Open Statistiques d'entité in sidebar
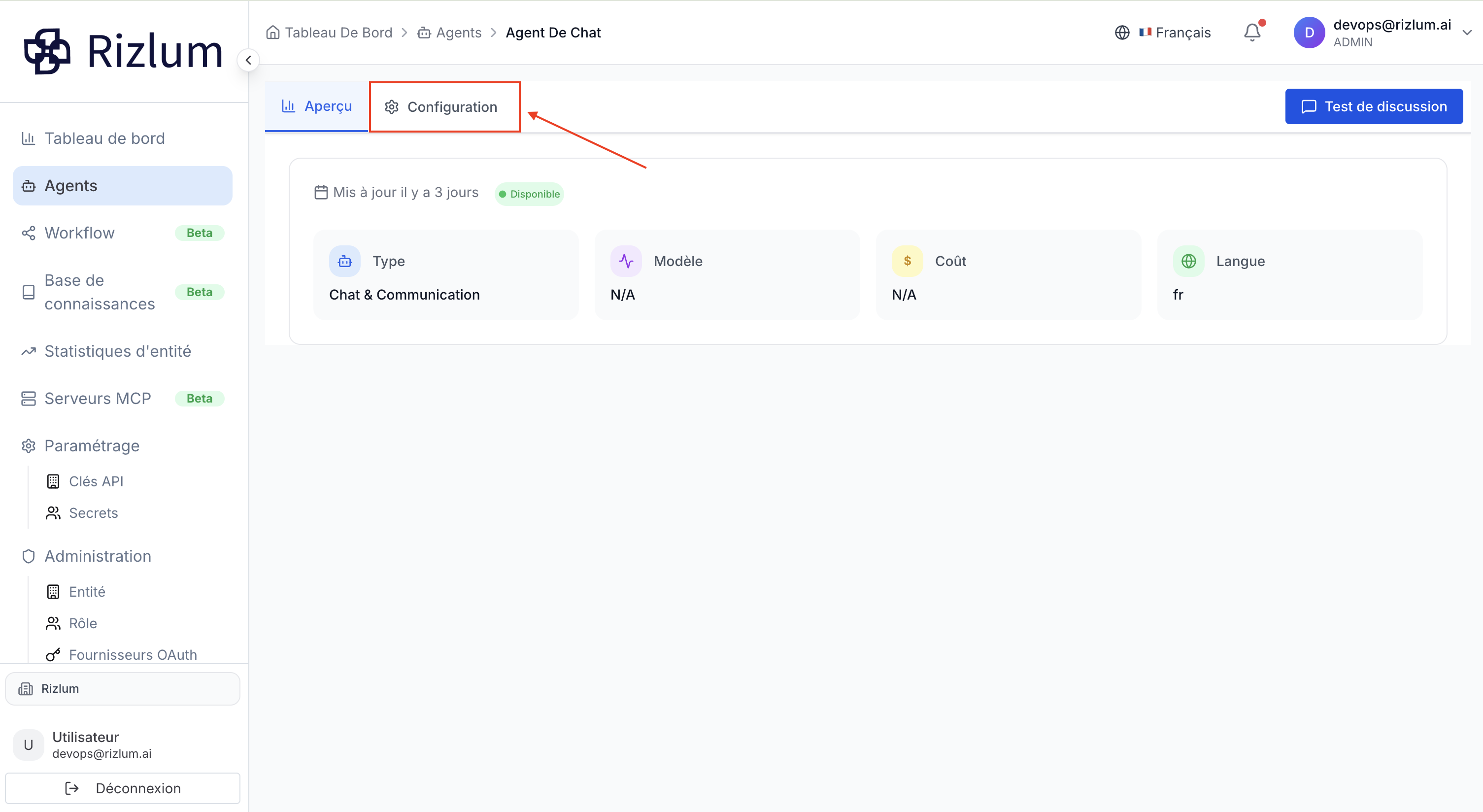The width and height of the screenshot is (1483, 812). click(x=123, y=351)
